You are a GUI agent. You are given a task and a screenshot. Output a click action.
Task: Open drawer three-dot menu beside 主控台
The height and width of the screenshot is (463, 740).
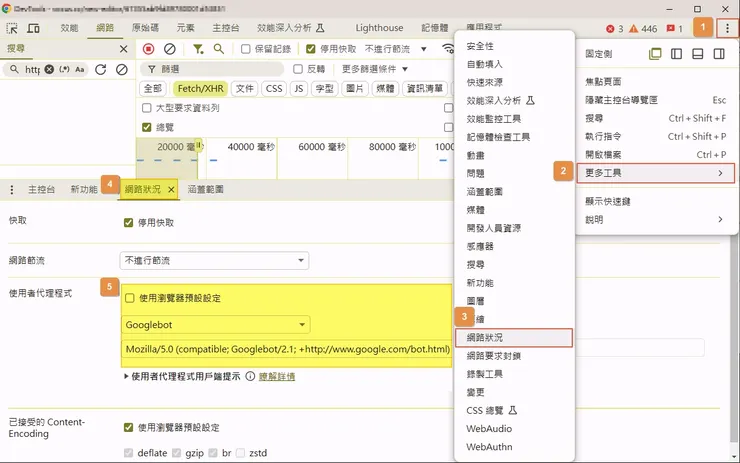(x=12, y=190)
